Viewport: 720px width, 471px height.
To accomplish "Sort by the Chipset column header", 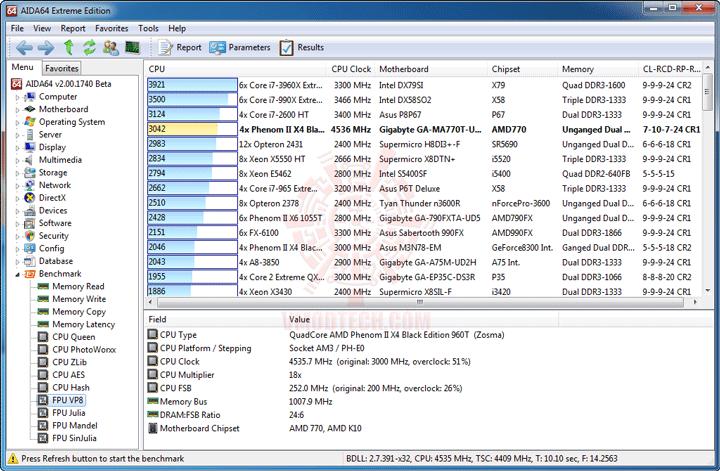I will point(522,69).
